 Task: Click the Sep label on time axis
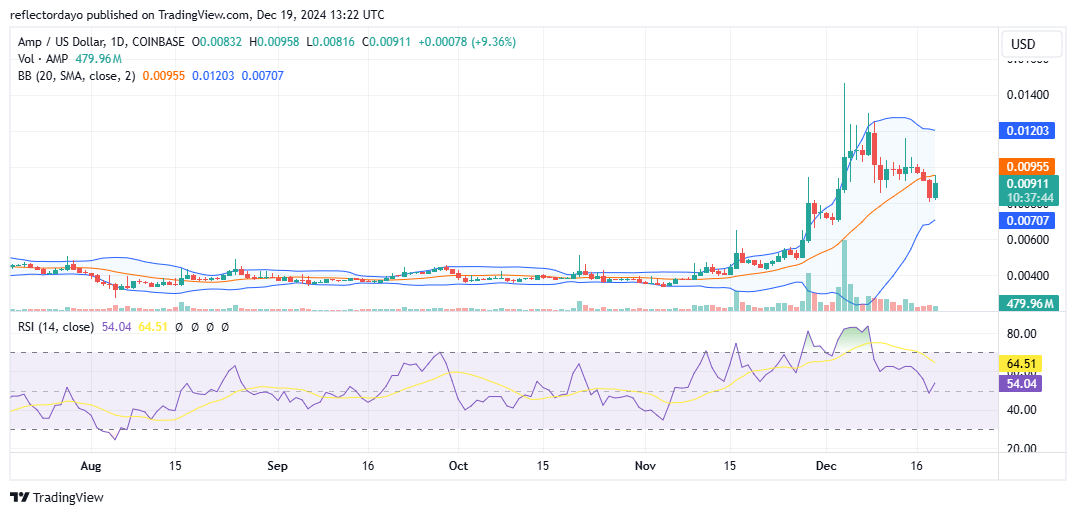[277, 466]
